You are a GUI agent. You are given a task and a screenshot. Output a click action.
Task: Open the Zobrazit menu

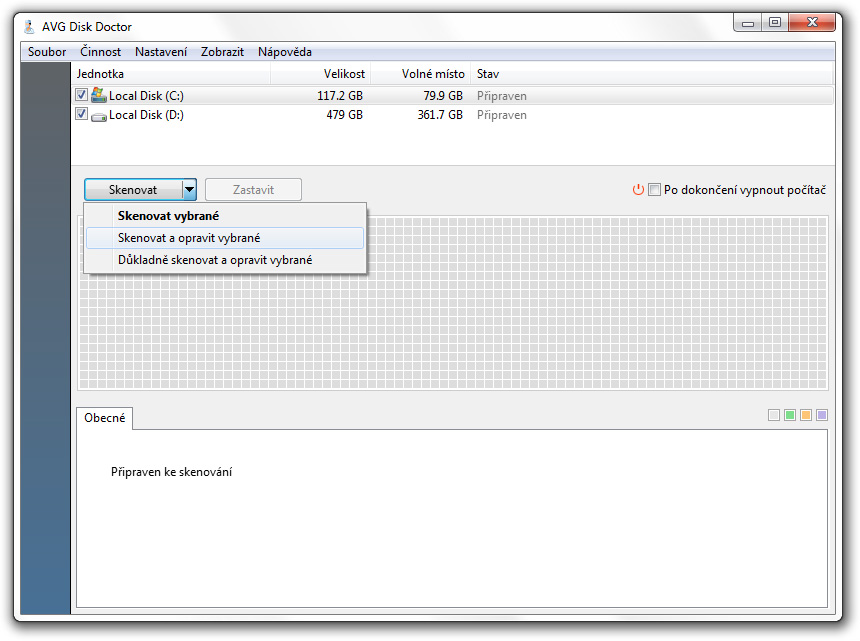[222, 52]
